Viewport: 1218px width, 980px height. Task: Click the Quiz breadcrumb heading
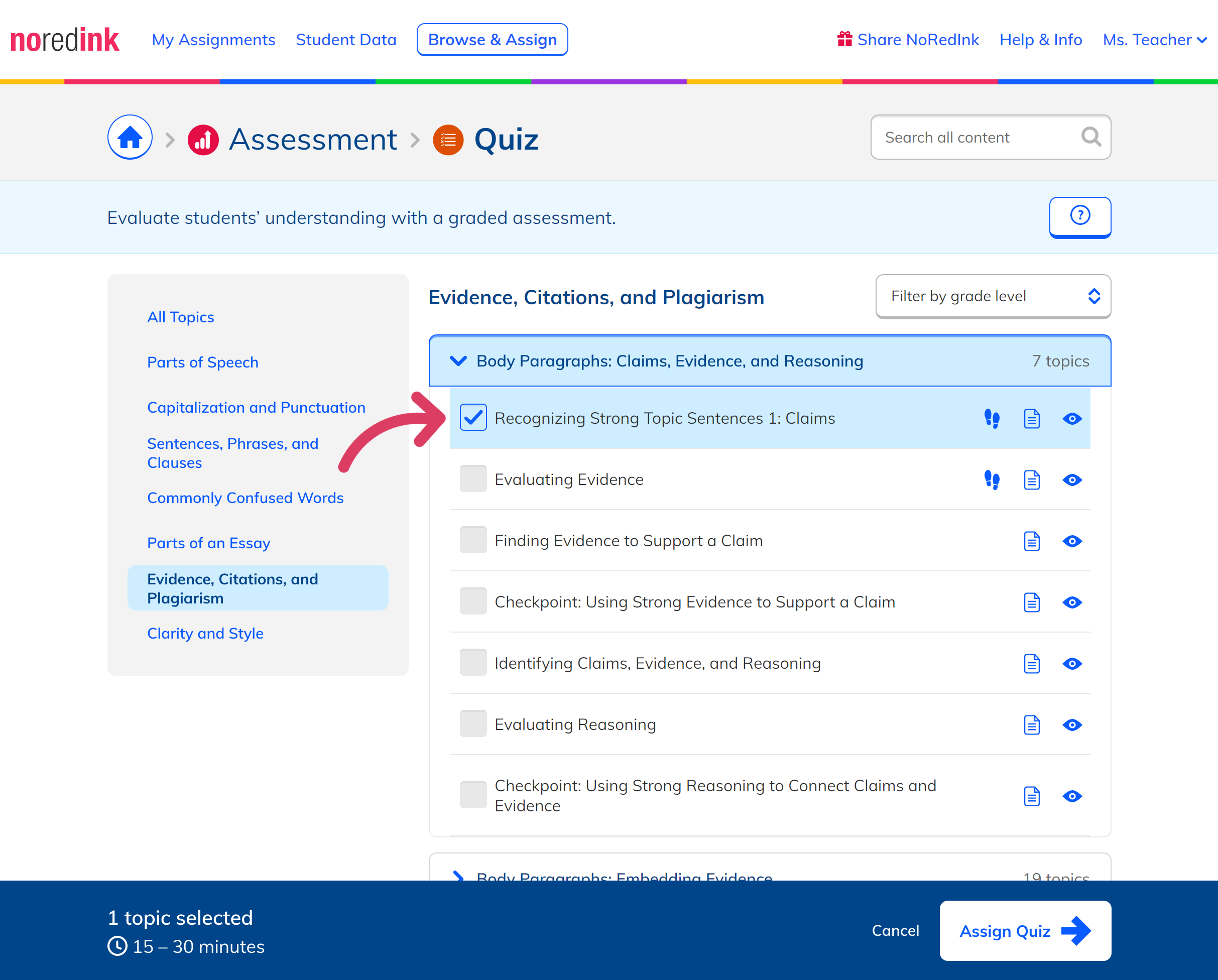pos(506,140)
